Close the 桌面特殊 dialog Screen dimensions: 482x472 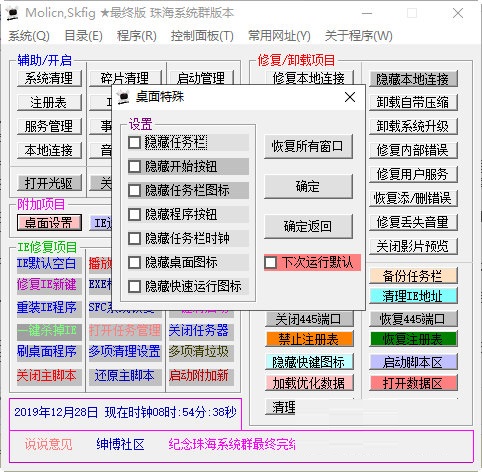click(350, 97)
